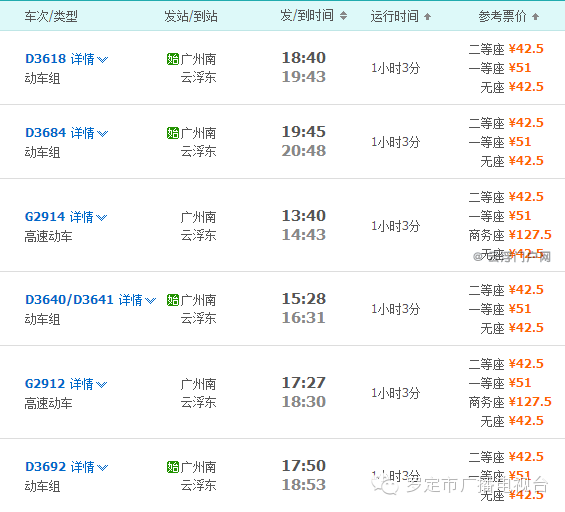The height and width of the screenshot is (512, 565).
Task: Open the D3692 详情 link
Action: (82, 467)
